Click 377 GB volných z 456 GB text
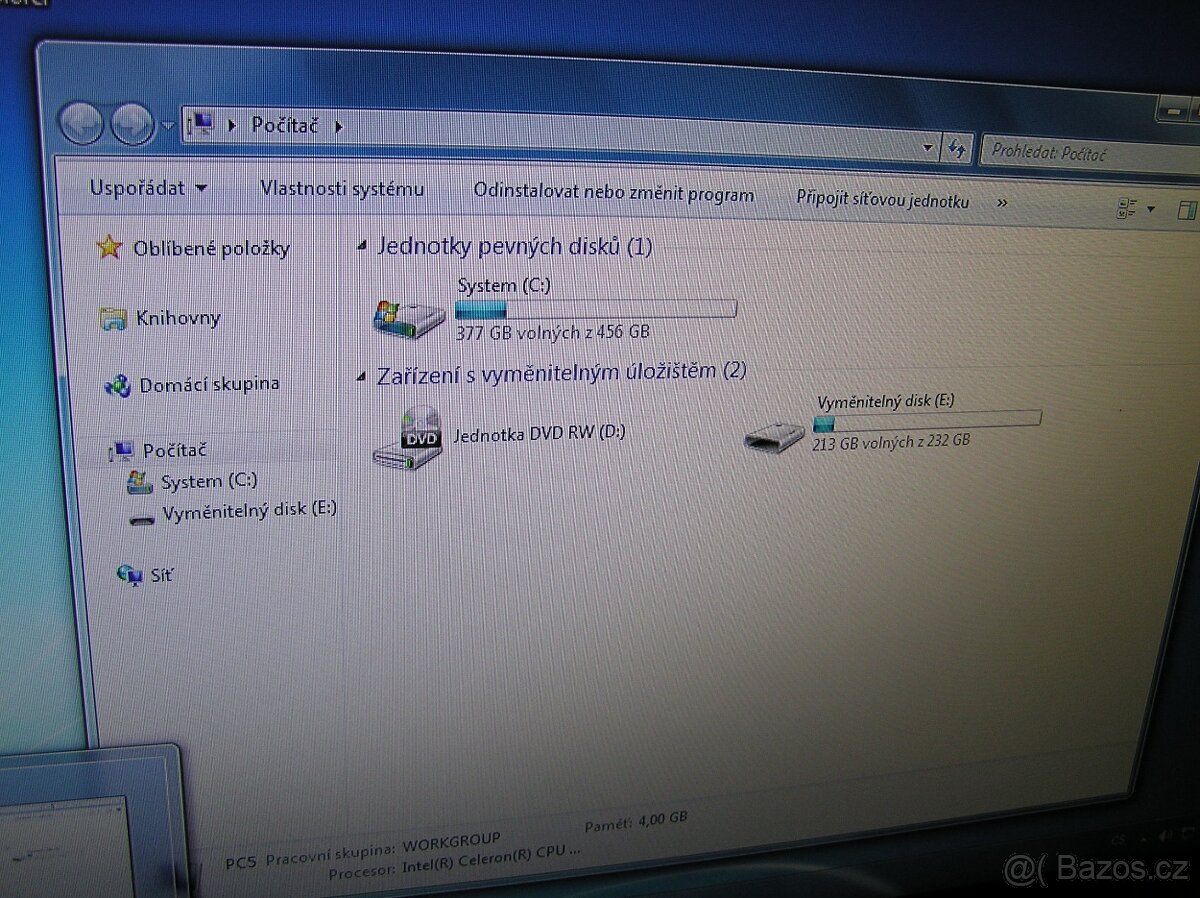This screenshot has width=1200, height=898. pos(553,332)
